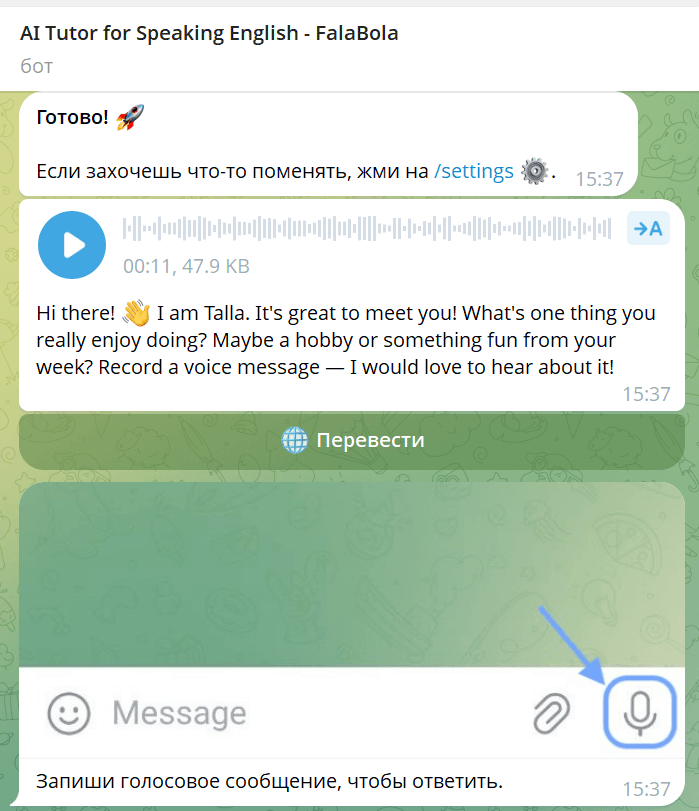Select the "Hi there! I am Talla" message text
Screen dimensions: 699x811
tap(346, 340)
